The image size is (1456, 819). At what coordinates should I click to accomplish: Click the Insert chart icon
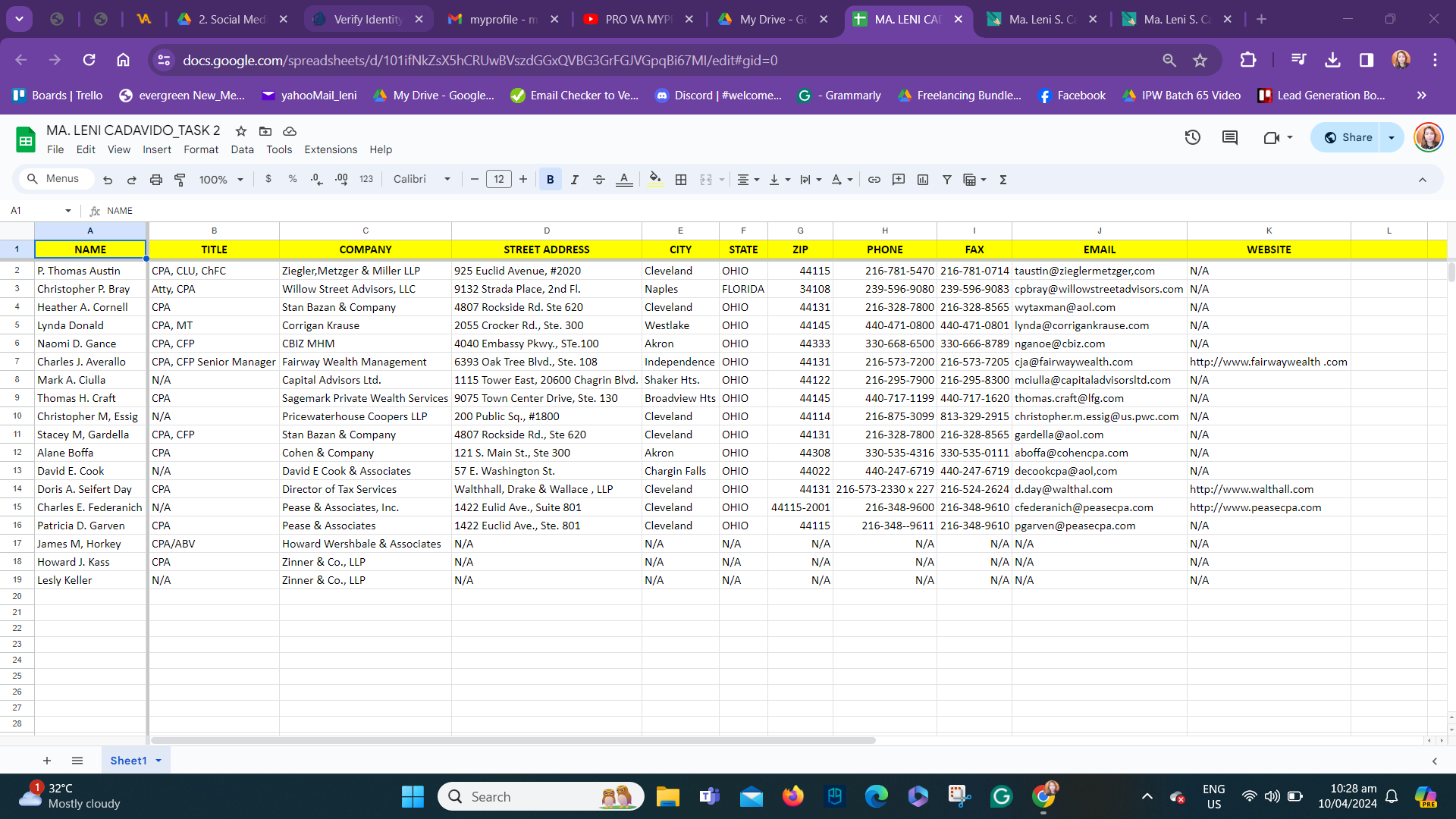[922, 180]
